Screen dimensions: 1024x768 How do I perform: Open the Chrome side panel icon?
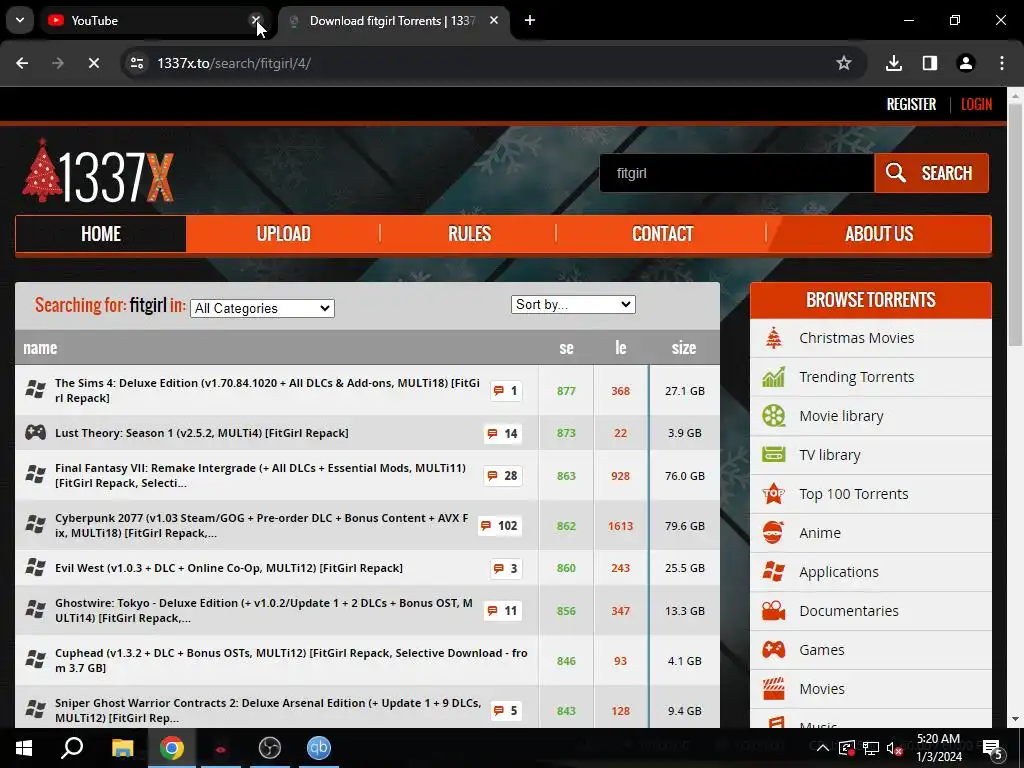[x=930, y=63]
